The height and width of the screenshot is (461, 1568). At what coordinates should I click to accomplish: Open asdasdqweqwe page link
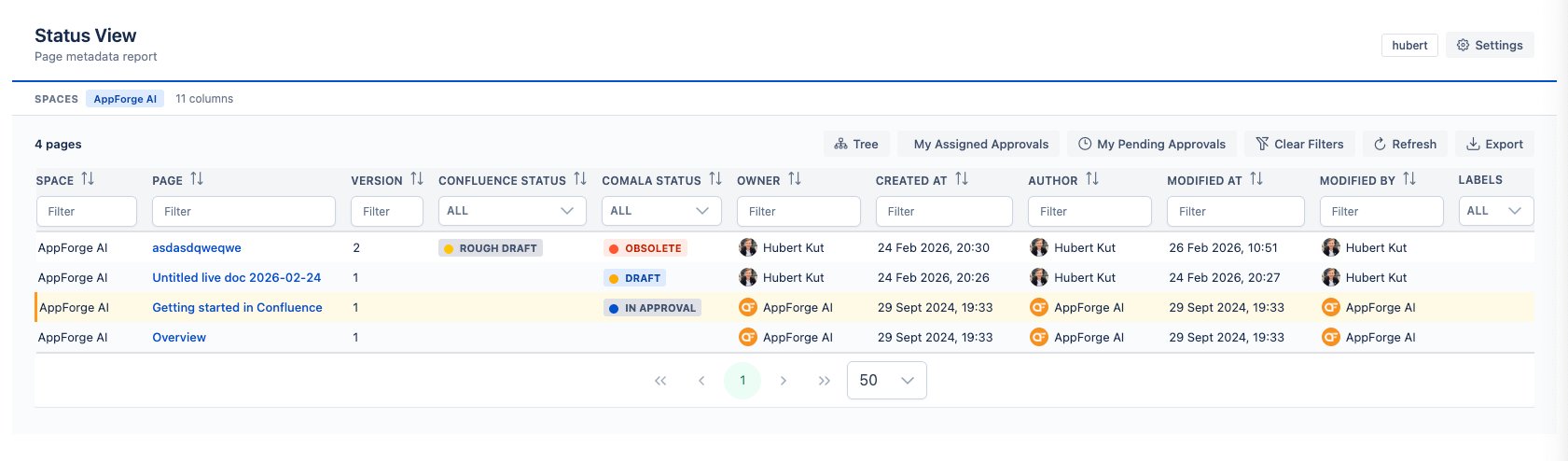pos(197,247)
